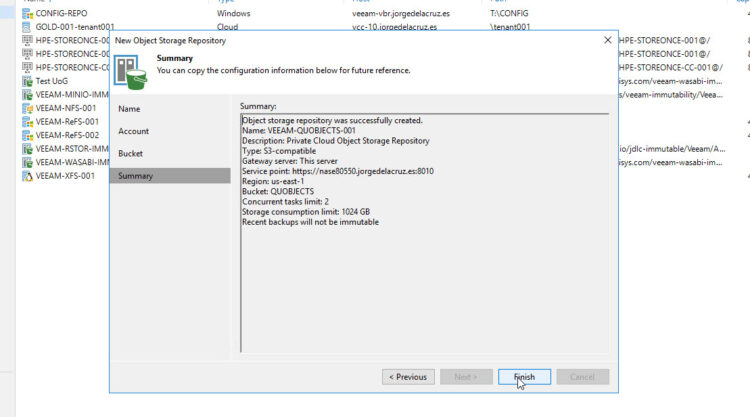Click the \tenant001 path cell
The image size is (750, 417).
(510, 27)
